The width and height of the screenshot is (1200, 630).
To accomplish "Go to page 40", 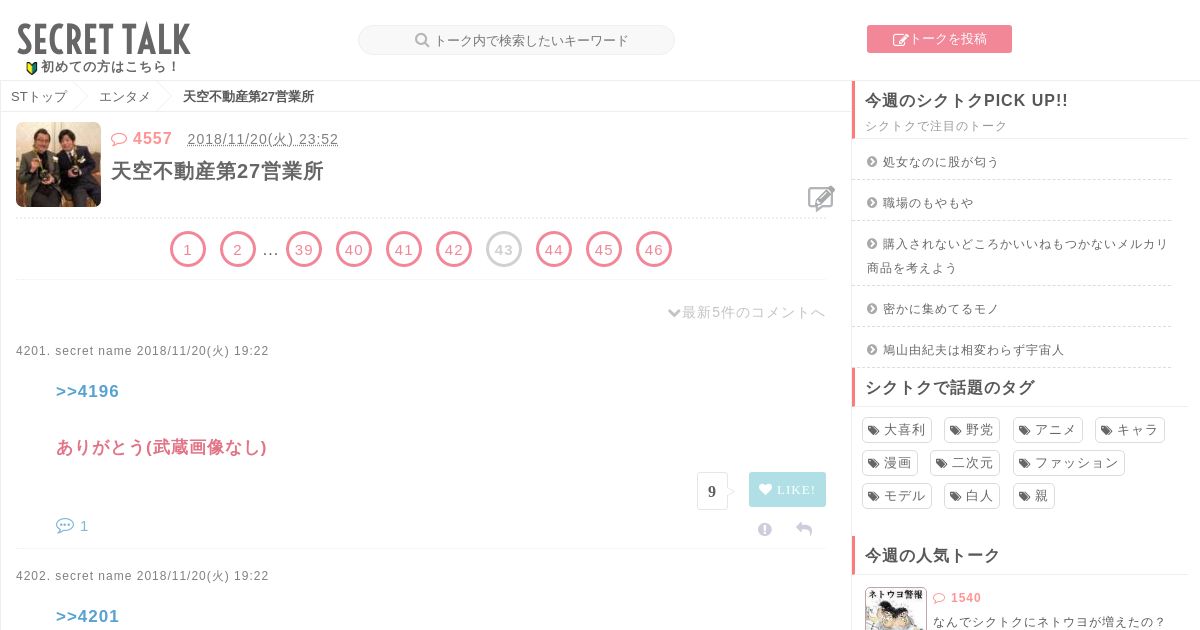I will 354,249.
